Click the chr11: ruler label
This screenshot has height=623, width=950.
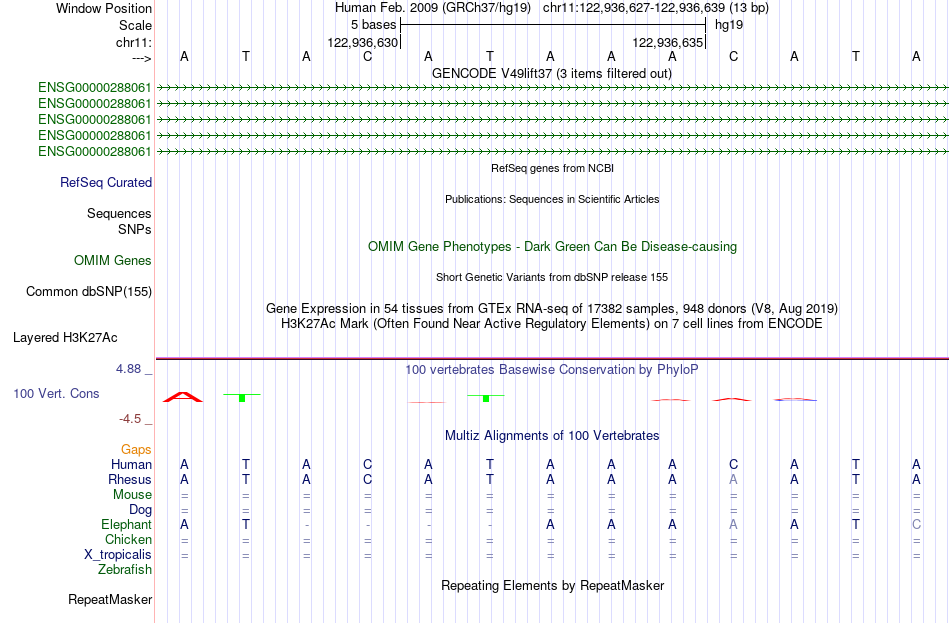coord(133,42)
